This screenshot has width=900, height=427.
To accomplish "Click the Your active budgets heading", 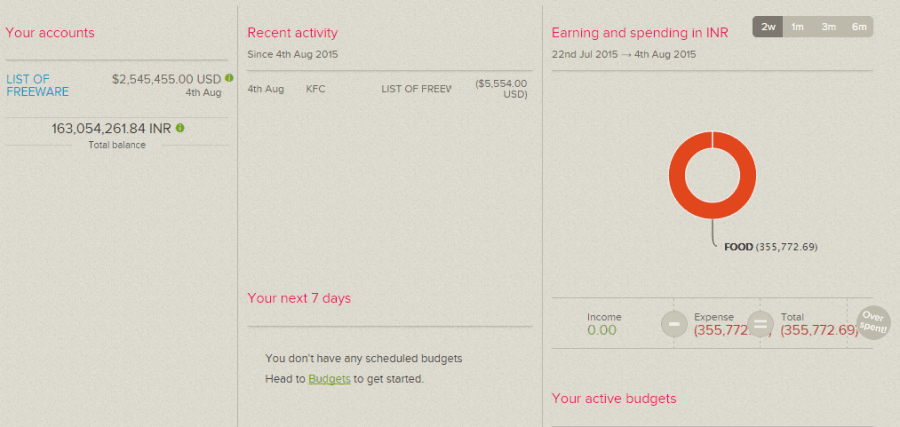I will pyautogui.click(x=614, y=398).
